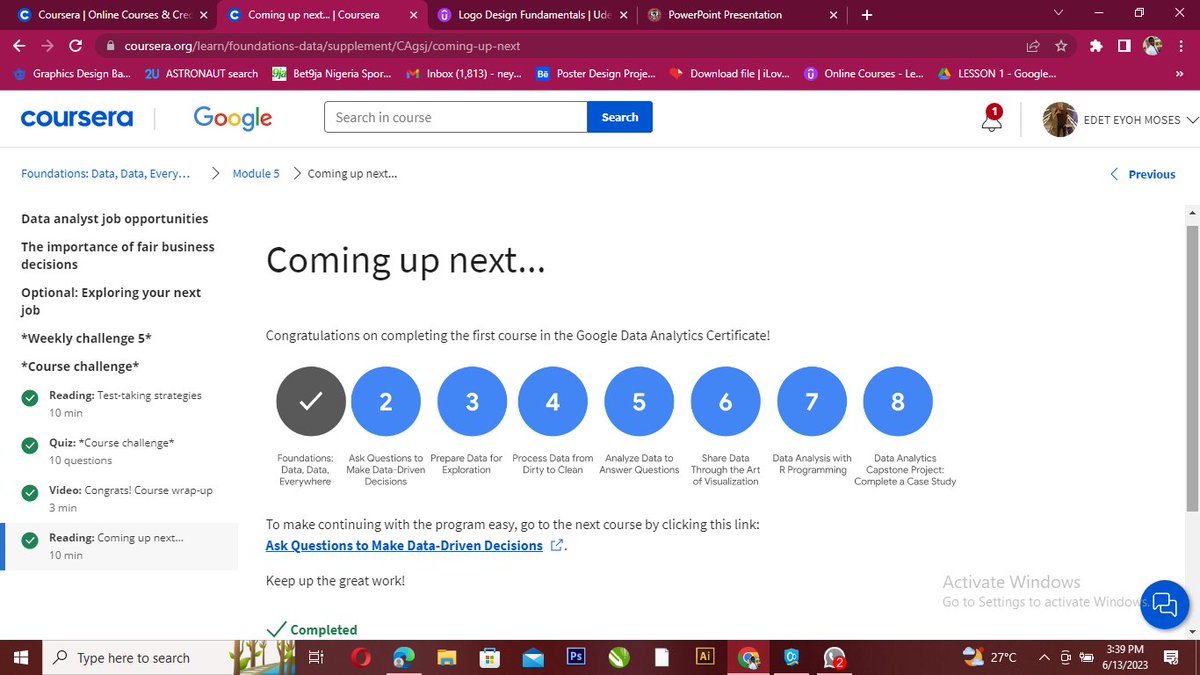
Task: Open the Ask Questions link external icon
Action: click(x=557, y=545)
